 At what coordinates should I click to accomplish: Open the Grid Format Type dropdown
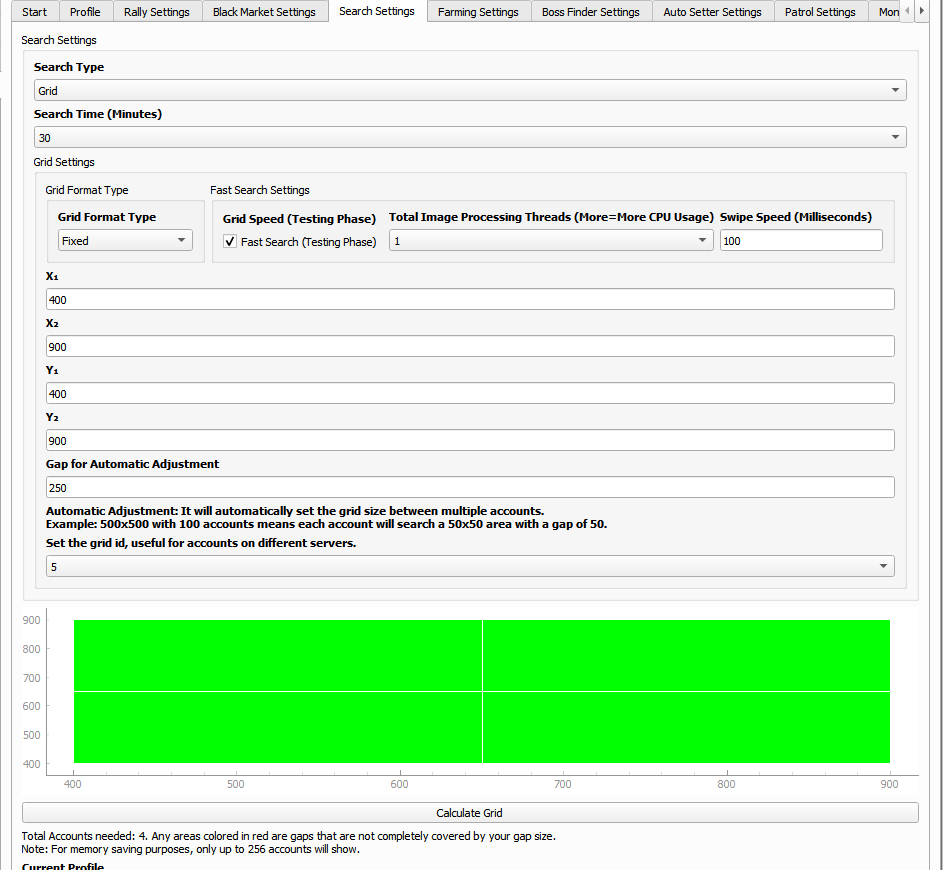(125, 241)
